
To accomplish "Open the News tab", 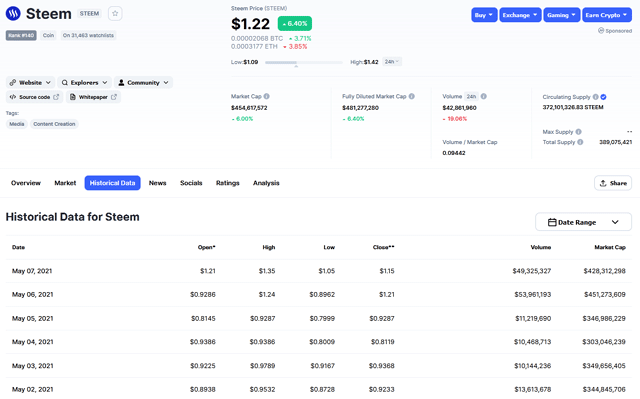I will pyautogui.click(x=158, y=183).
